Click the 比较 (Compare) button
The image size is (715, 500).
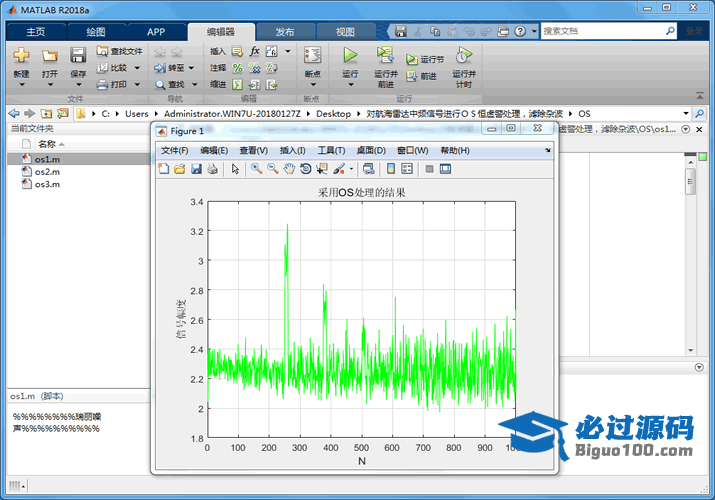tap(112, 68)
